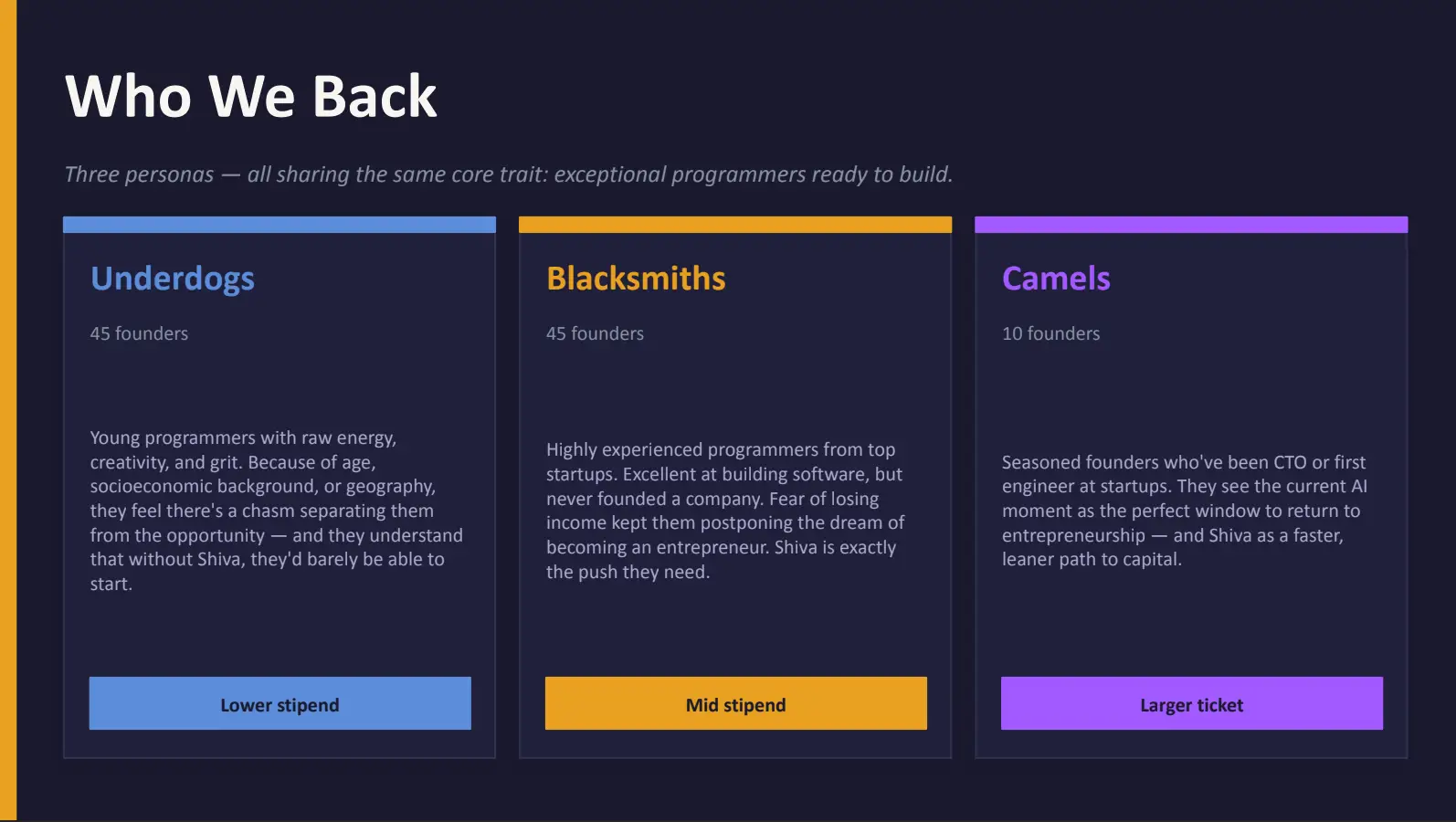Screen dimensions: 1456x822
Task: Click the purple bar atop Camels card
Action: [x=1191, y=225]
